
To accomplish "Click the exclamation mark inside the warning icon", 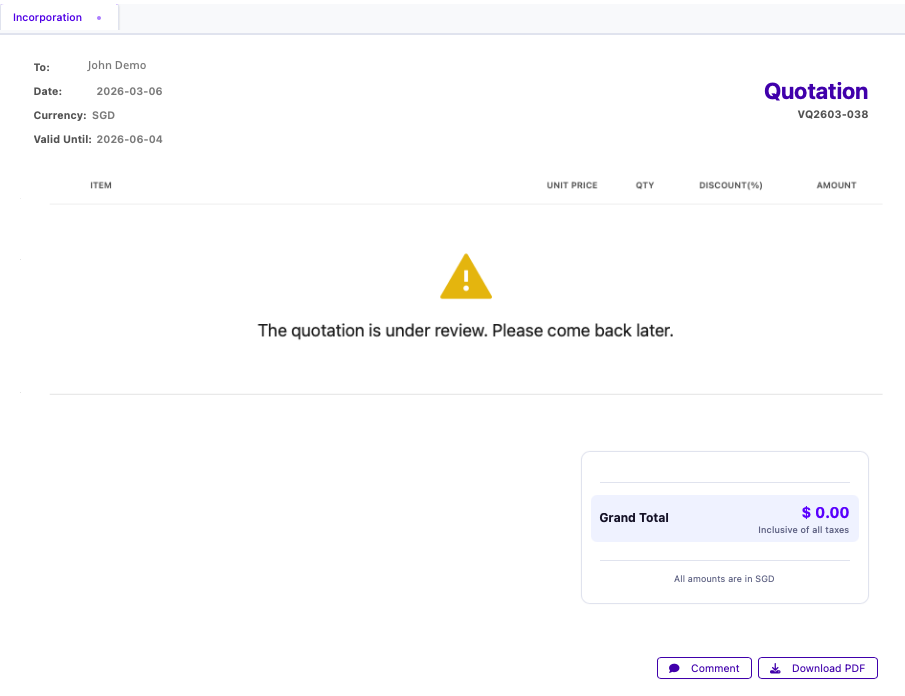I will click(x=464, y=278).
